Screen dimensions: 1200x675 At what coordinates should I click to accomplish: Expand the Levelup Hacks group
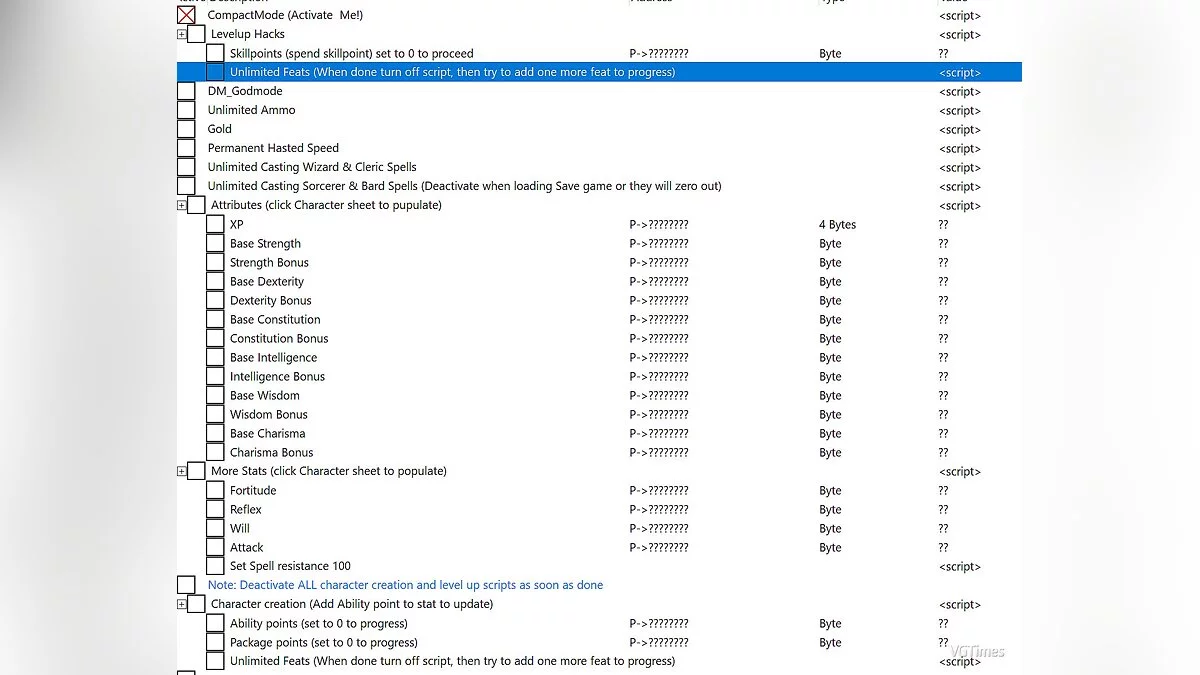(x=182, y=34)
